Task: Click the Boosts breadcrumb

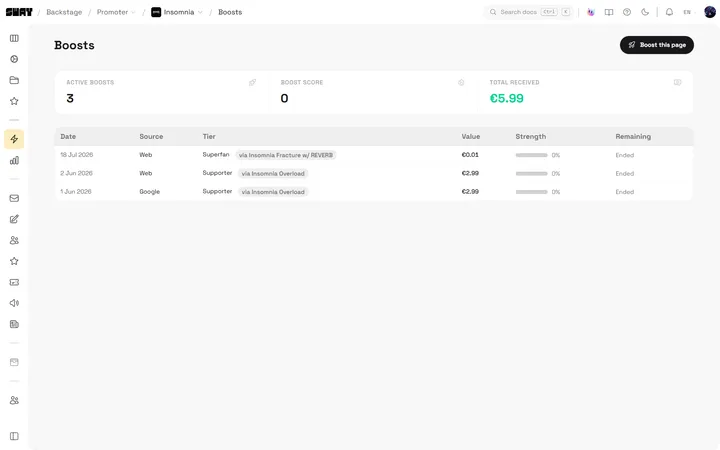Action: [x=230, y=12]
